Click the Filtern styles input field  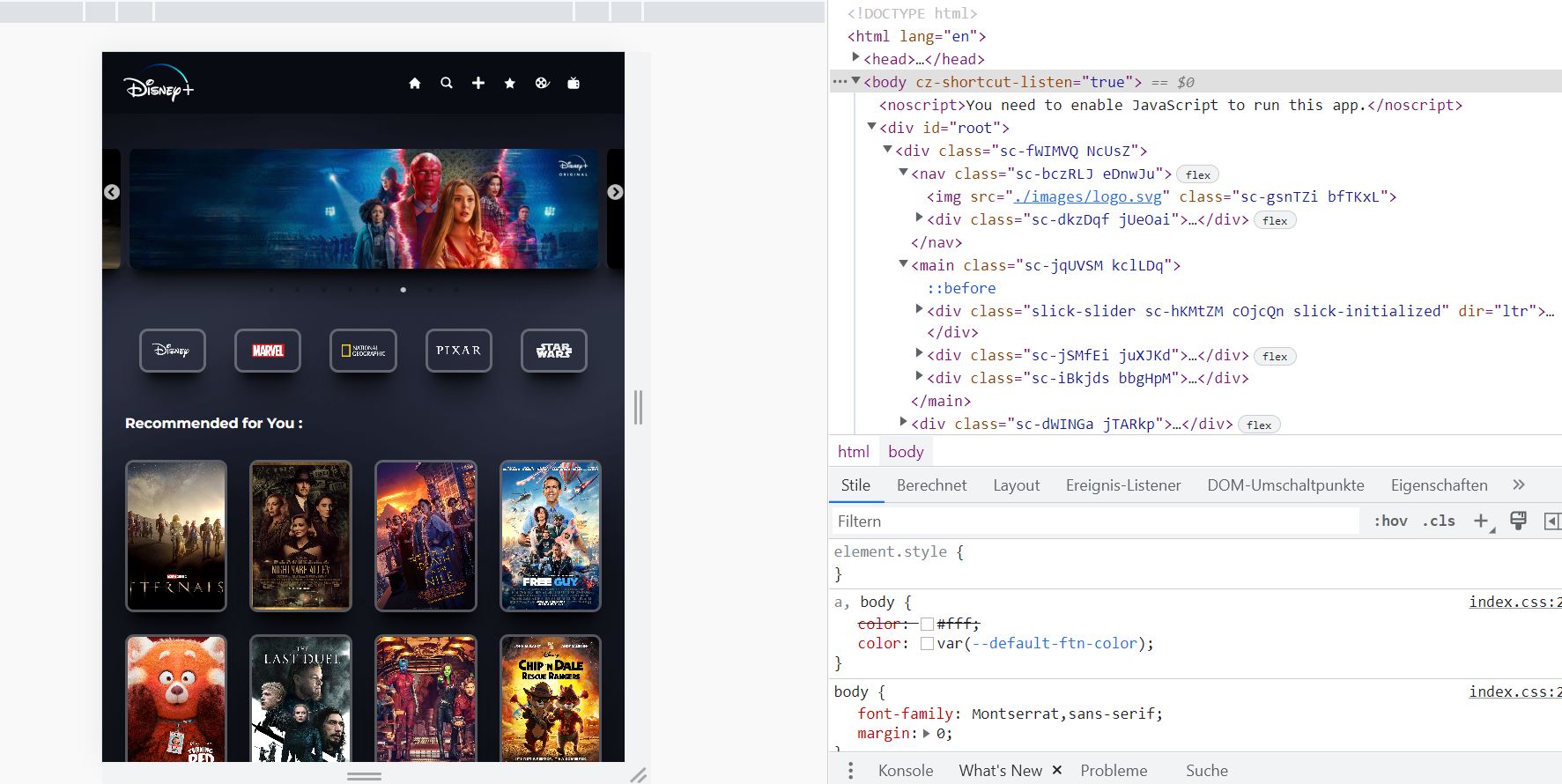[x=1092, y=521]
